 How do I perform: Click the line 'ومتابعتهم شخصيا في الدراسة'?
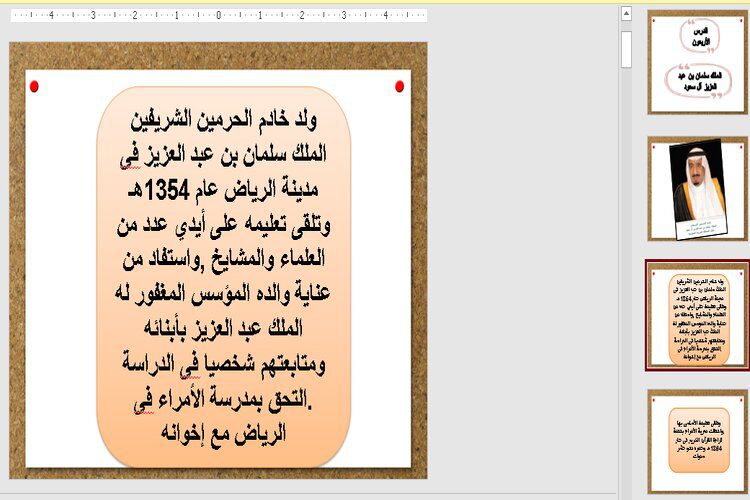223,364
